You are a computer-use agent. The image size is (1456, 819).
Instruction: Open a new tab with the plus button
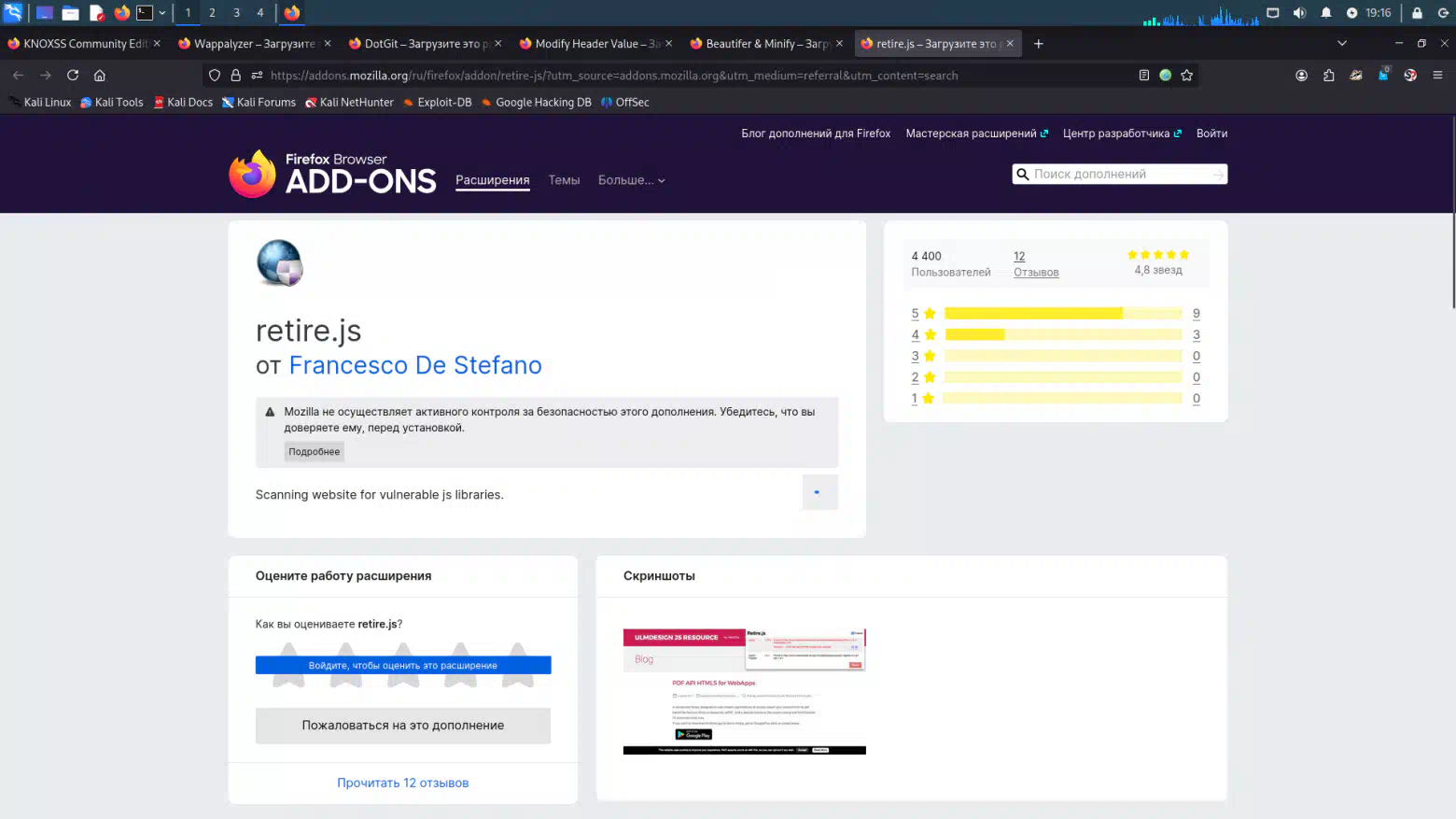pos(1038,44)
